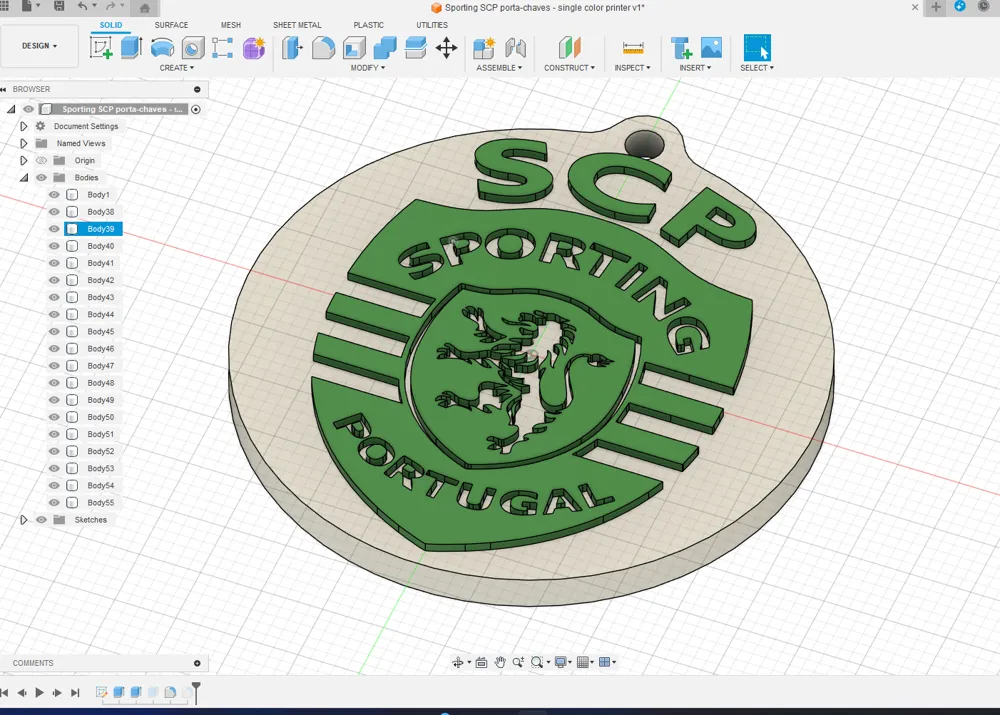The height and width of the screenshot is (715, 1000).
Task: Open the Measure tool under Inspect
Action: pos(633,45)
